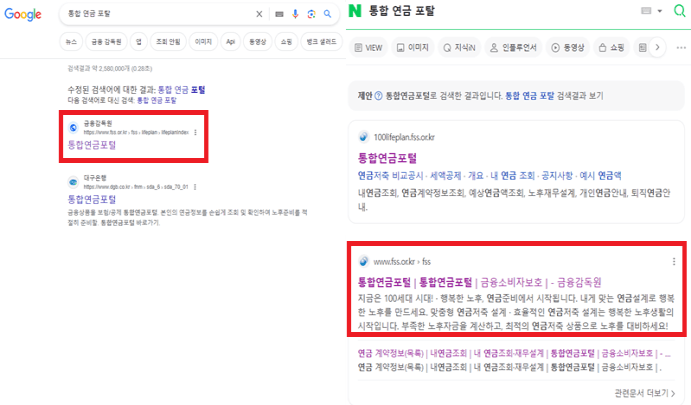Expand next Naver tabs chevron
Screen dimensions: 691x405
[x=657, y=48]
